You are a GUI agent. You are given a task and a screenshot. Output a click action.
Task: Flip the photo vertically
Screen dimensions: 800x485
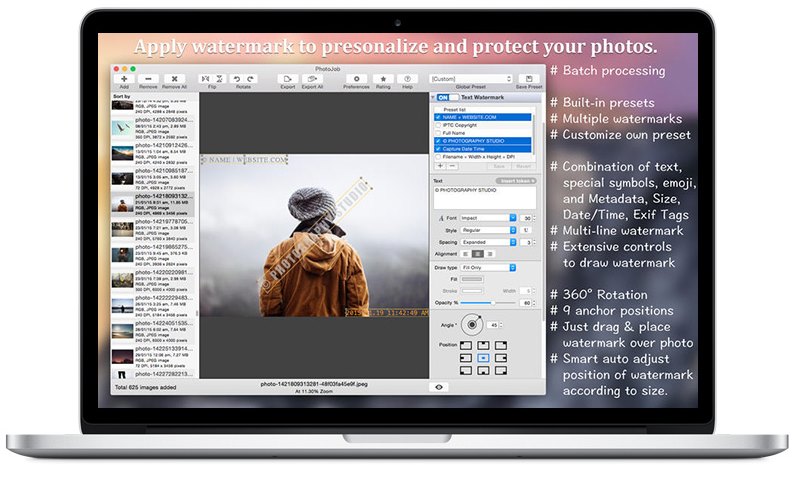tap(219, 79)
